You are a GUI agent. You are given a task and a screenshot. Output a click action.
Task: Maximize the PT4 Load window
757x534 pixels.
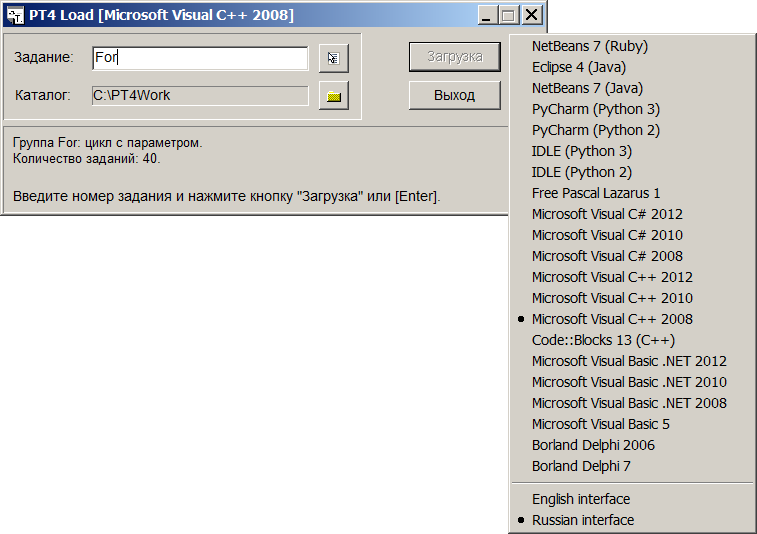click(508, 15)
